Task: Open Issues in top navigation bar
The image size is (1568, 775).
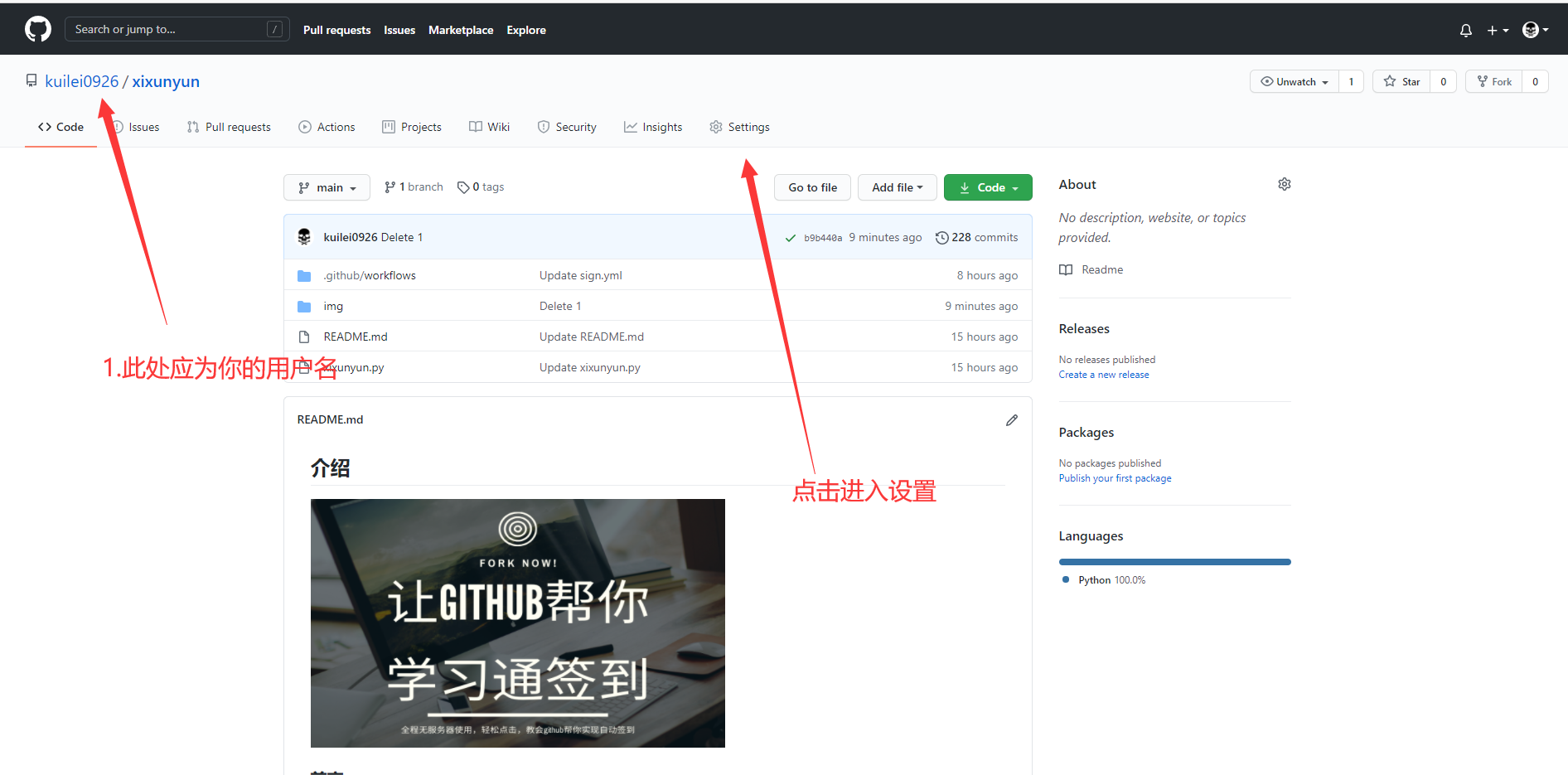Action: (x=399, y=30)
